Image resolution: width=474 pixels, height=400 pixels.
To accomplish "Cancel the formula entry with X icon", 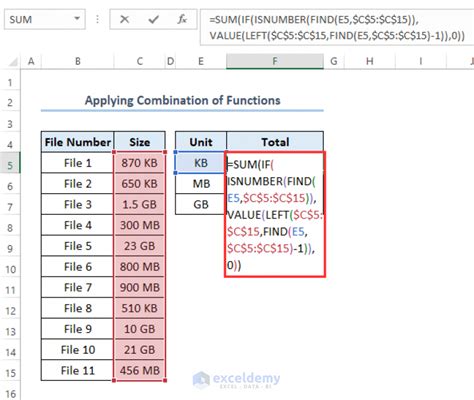I will click(x=124, y=19).
